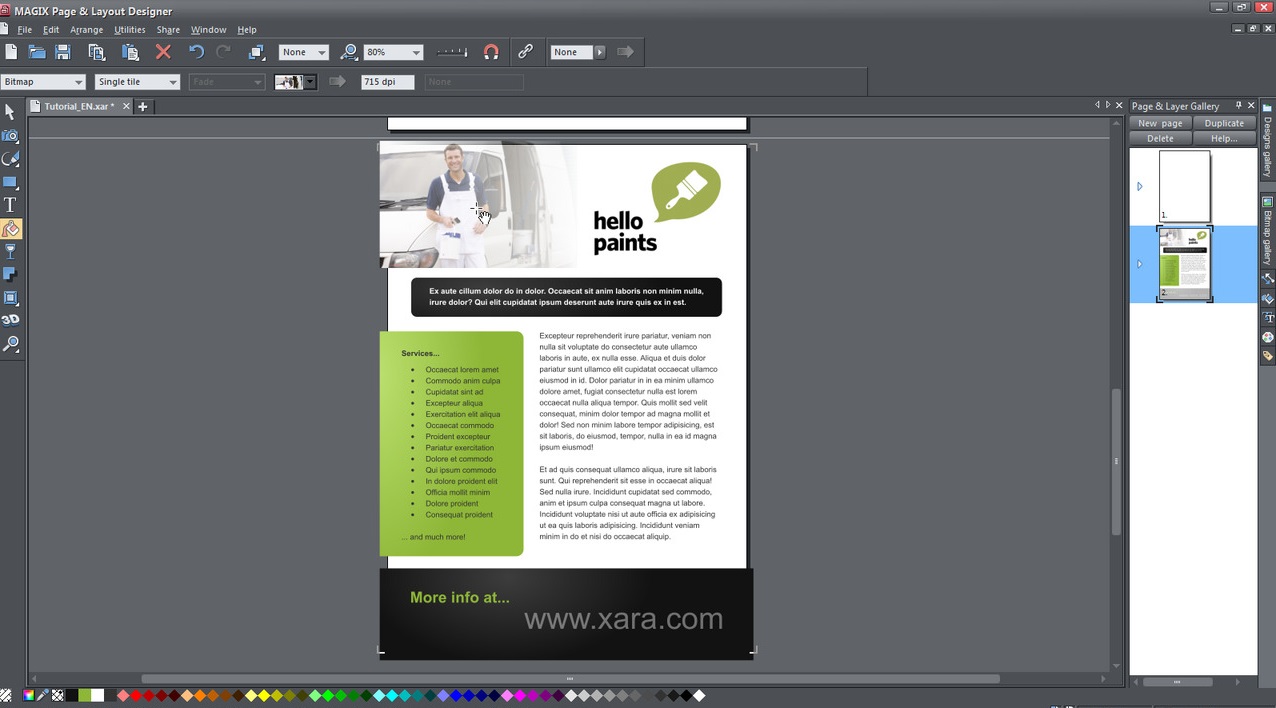Click the Open file folder icon
The image size is (1276, 708).
click(37, 52)
